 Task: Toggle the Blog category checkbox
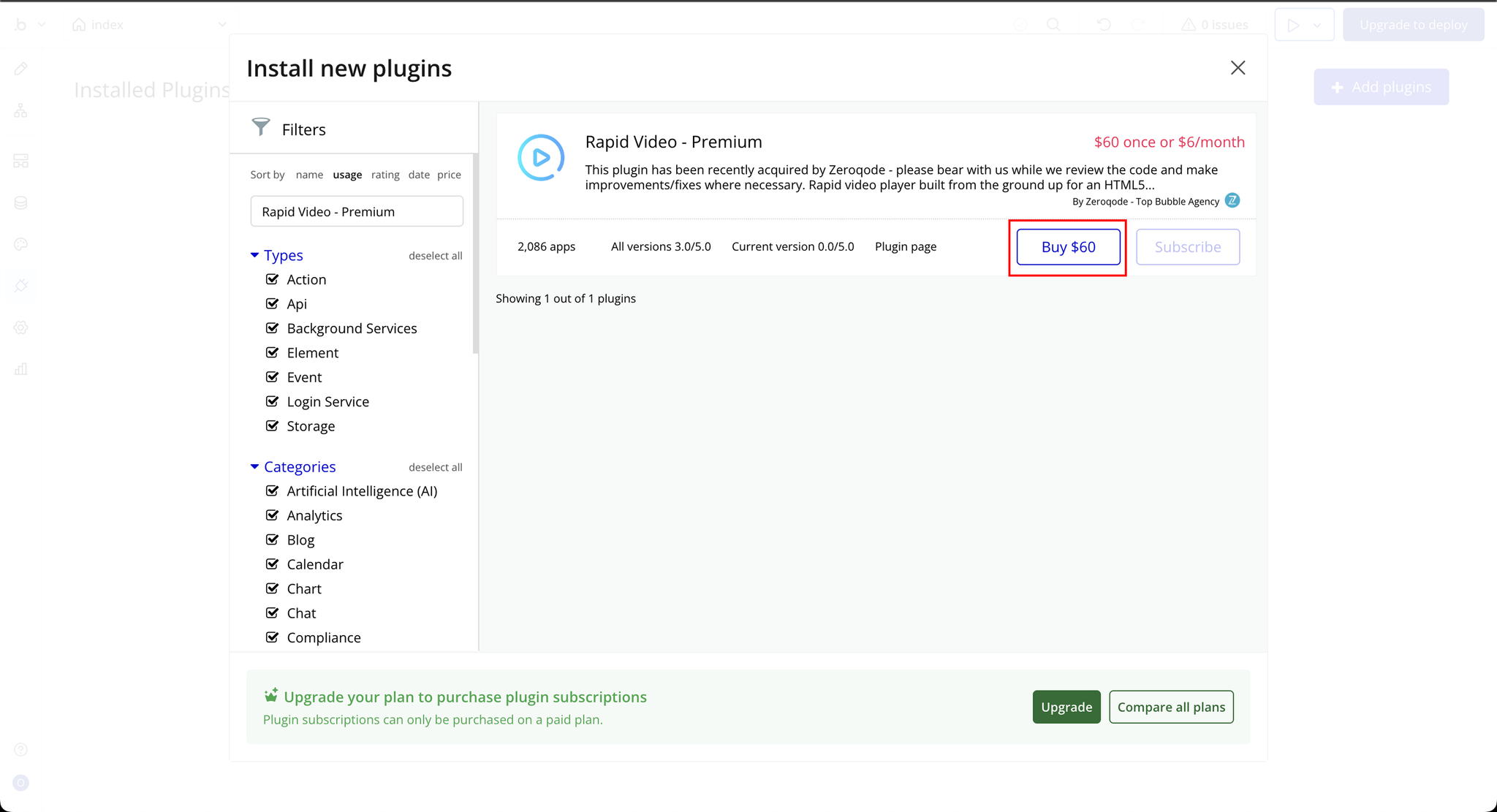point(272,539)
